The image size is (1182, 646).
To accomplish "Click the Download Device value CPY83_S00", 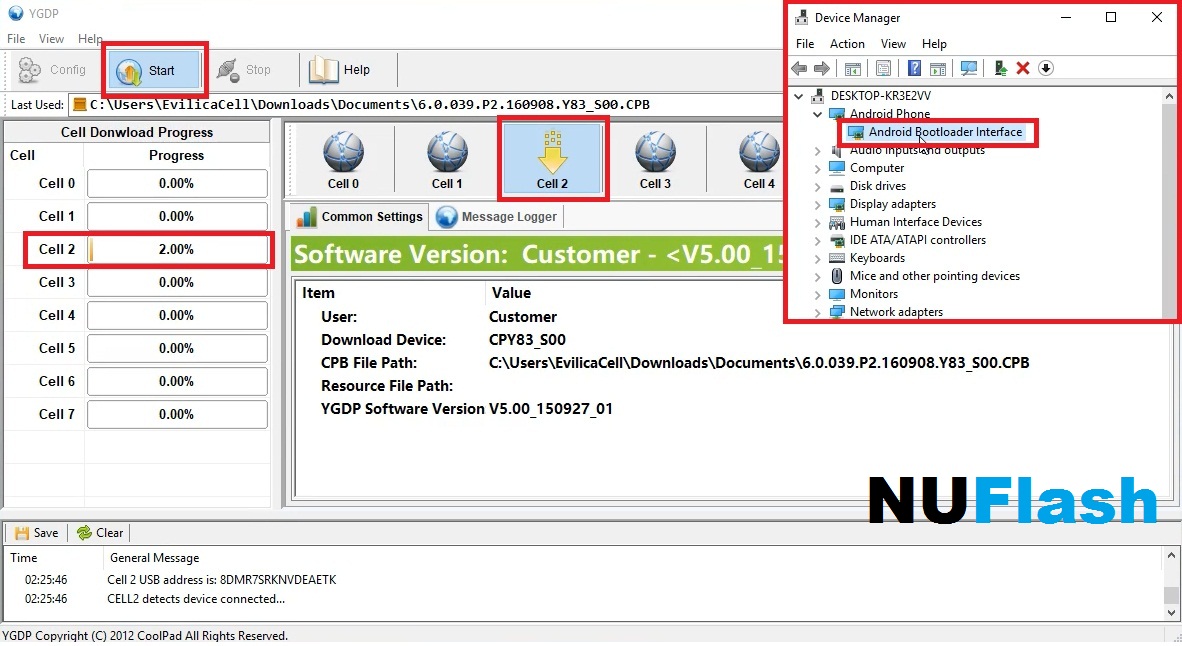I will click(x=527, y=340).
